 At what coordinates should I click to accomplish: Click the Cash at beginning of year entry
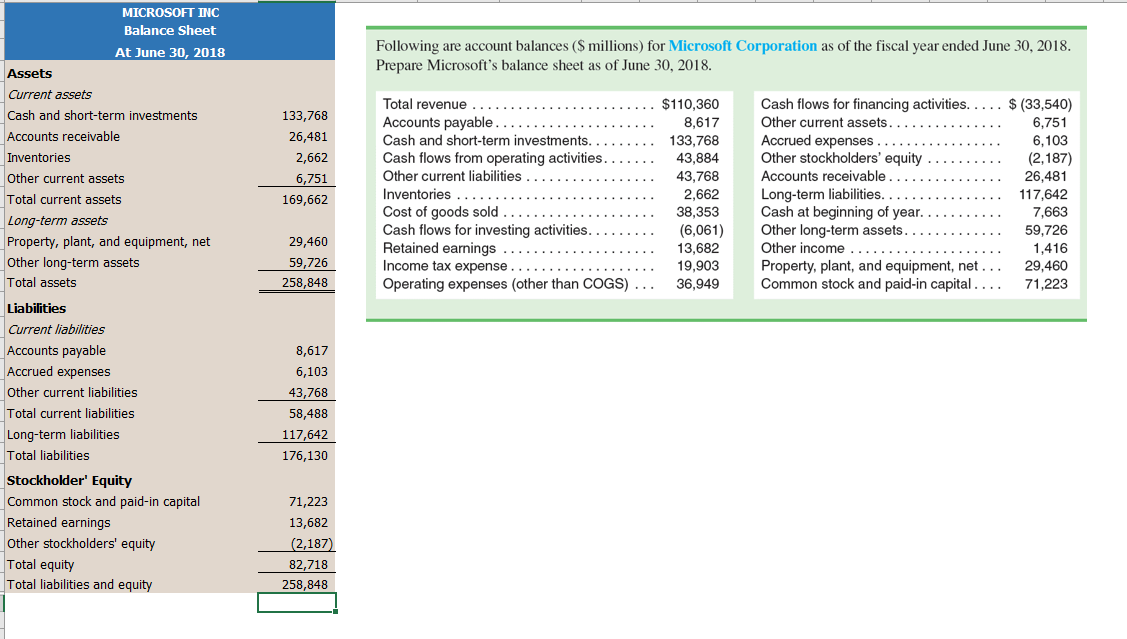914,212
